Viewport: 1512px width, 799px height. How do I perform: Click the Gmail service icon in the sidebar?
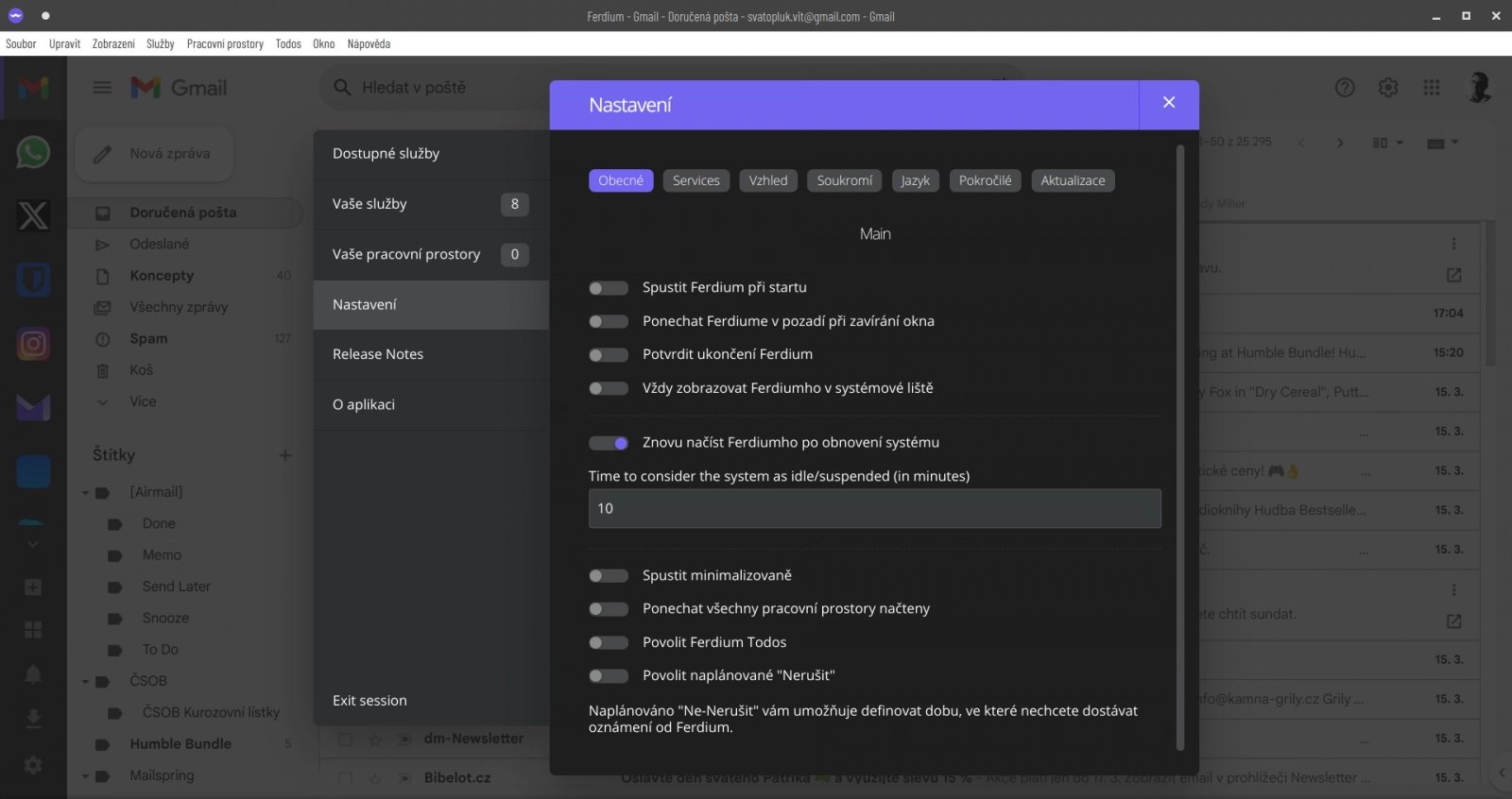[33, 89]
